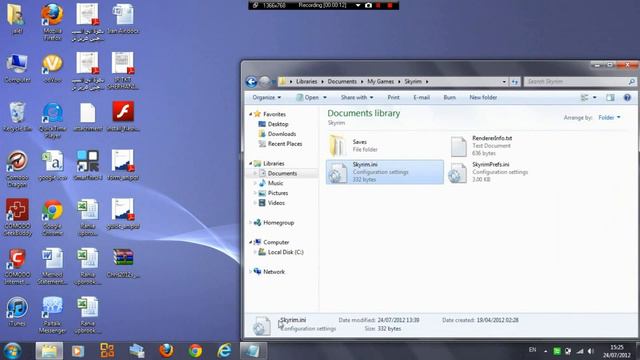Select the Flash installer desktop icon
This screenshot has height=360, width=640.
click(123, 117)
